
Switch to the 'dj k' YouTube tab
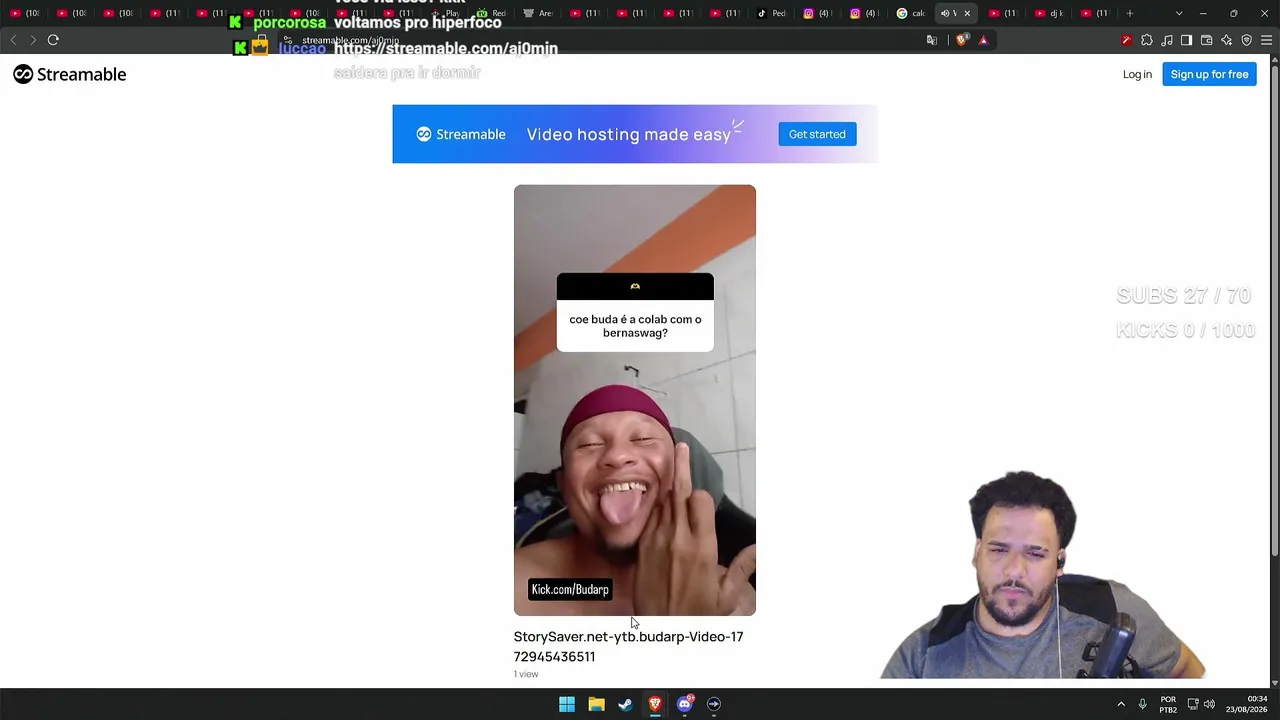point(1049,13)
